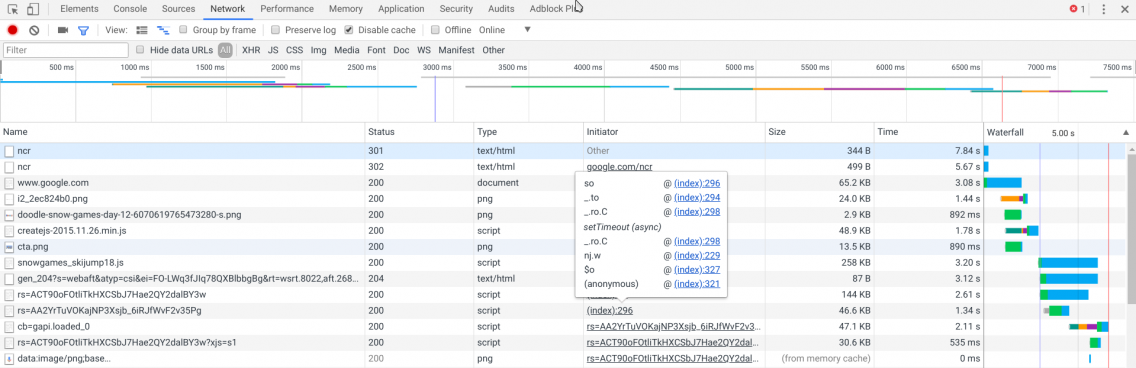This screenshot has height=368, width=1136.
Task: Filter requests by Media type
Action: [x=346, y=50]
